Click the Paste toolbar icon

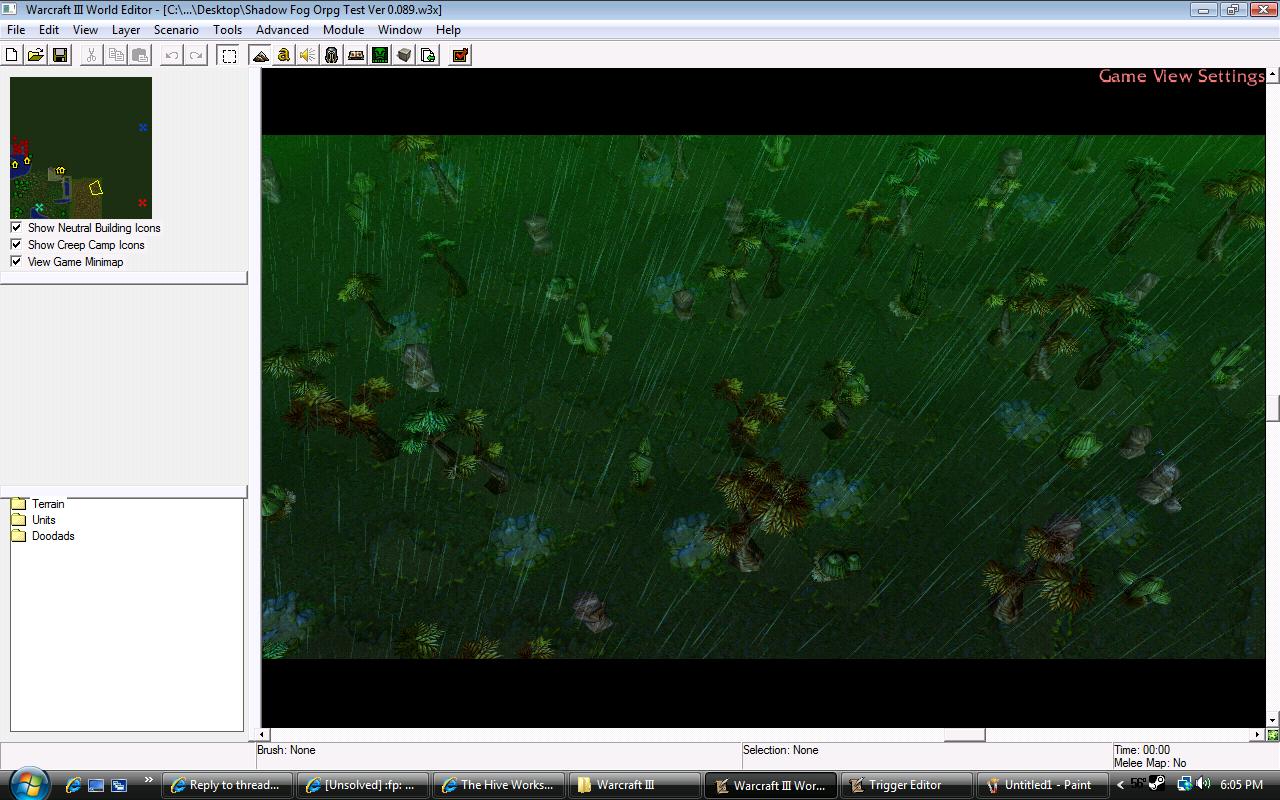[x=140, y=55]
